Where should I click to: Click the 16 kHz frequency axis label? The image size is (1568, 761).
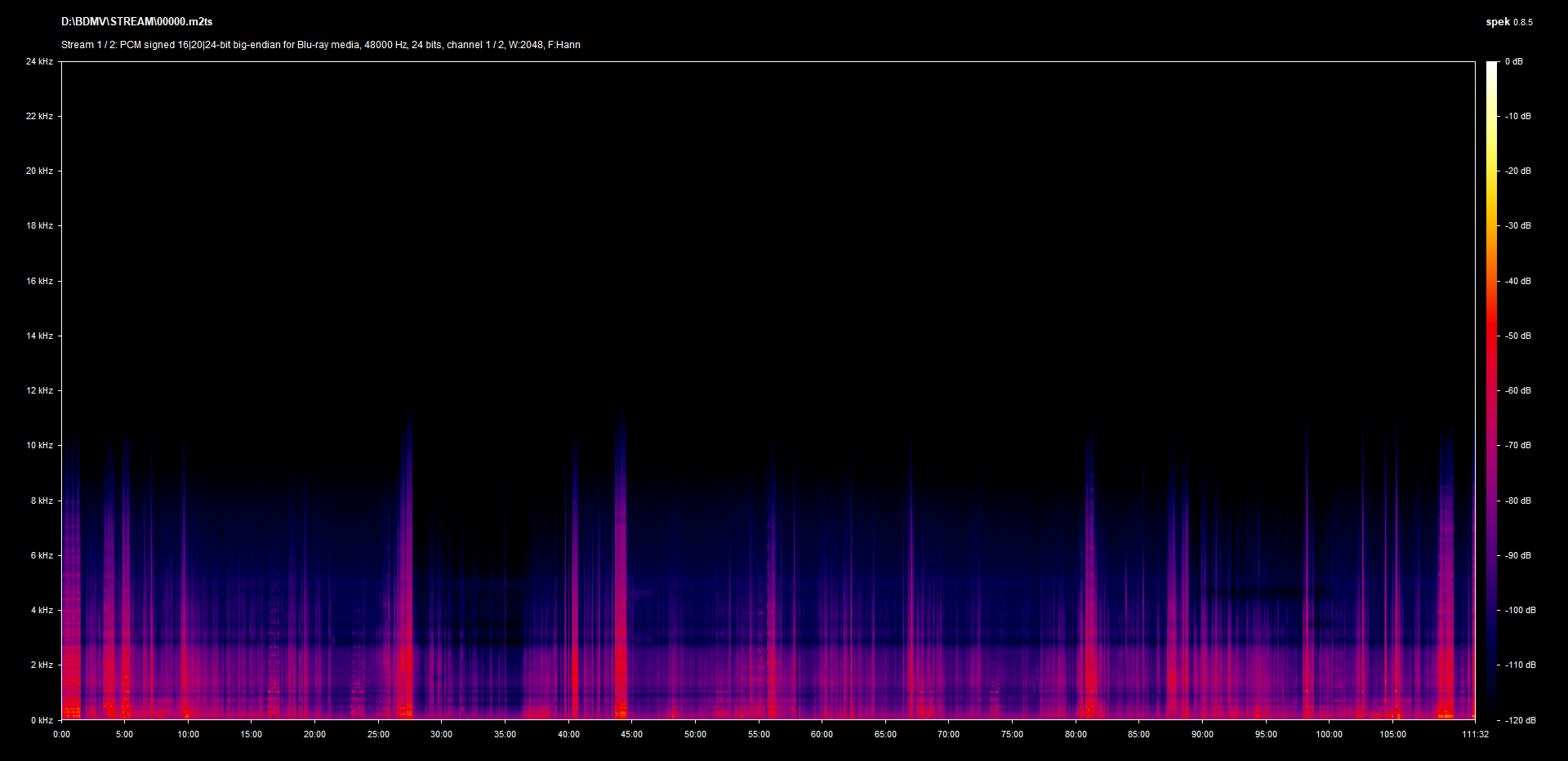tap(39, 281)
